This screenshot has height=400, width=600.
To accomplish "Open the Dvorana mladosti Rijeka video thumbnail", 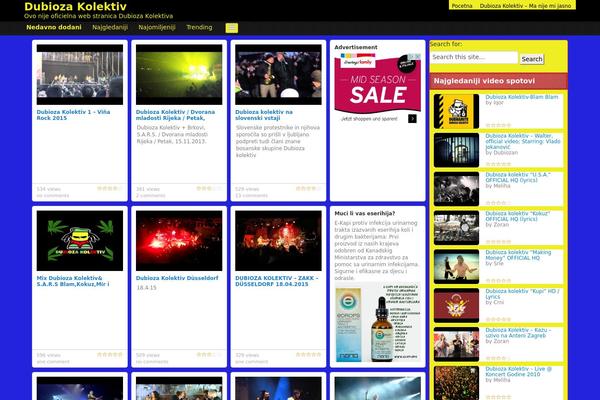I will click(179, 75).
